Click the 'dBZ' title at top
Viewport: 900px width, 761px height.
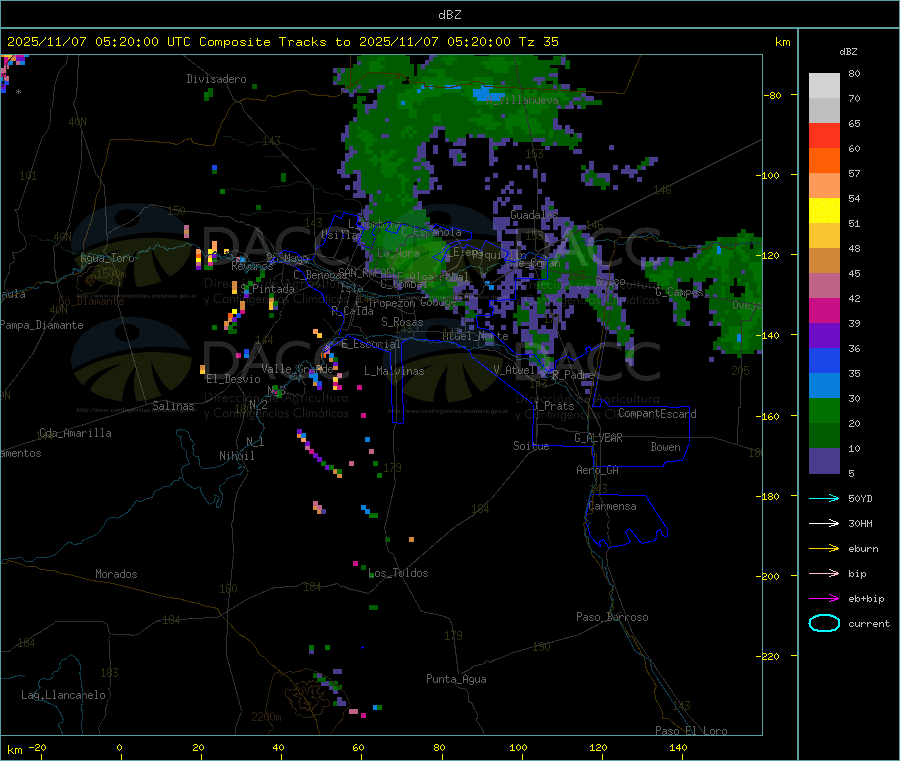[x=449, y=15]
